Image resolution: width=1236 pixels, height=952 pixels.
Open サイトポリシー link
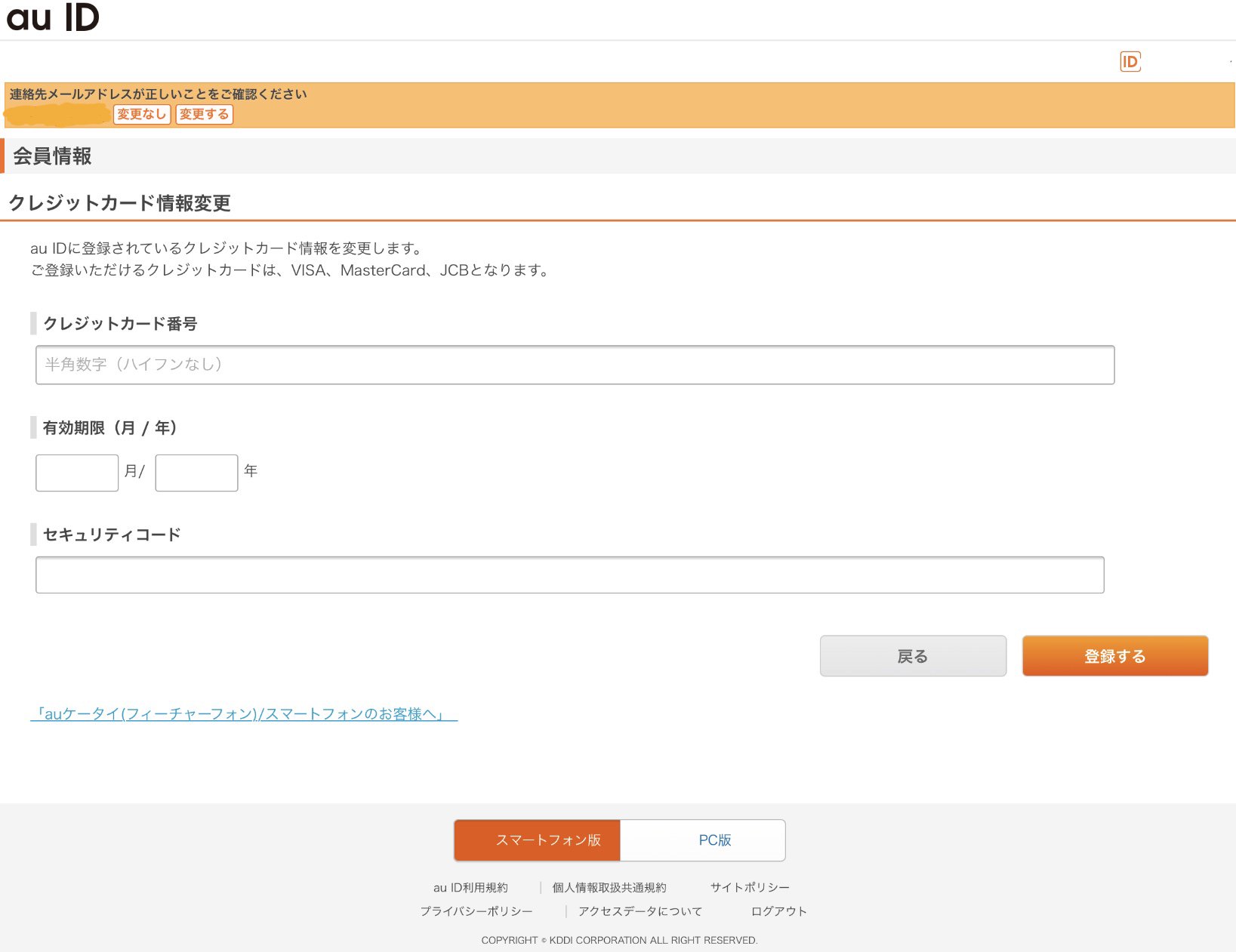click(750, 888)
